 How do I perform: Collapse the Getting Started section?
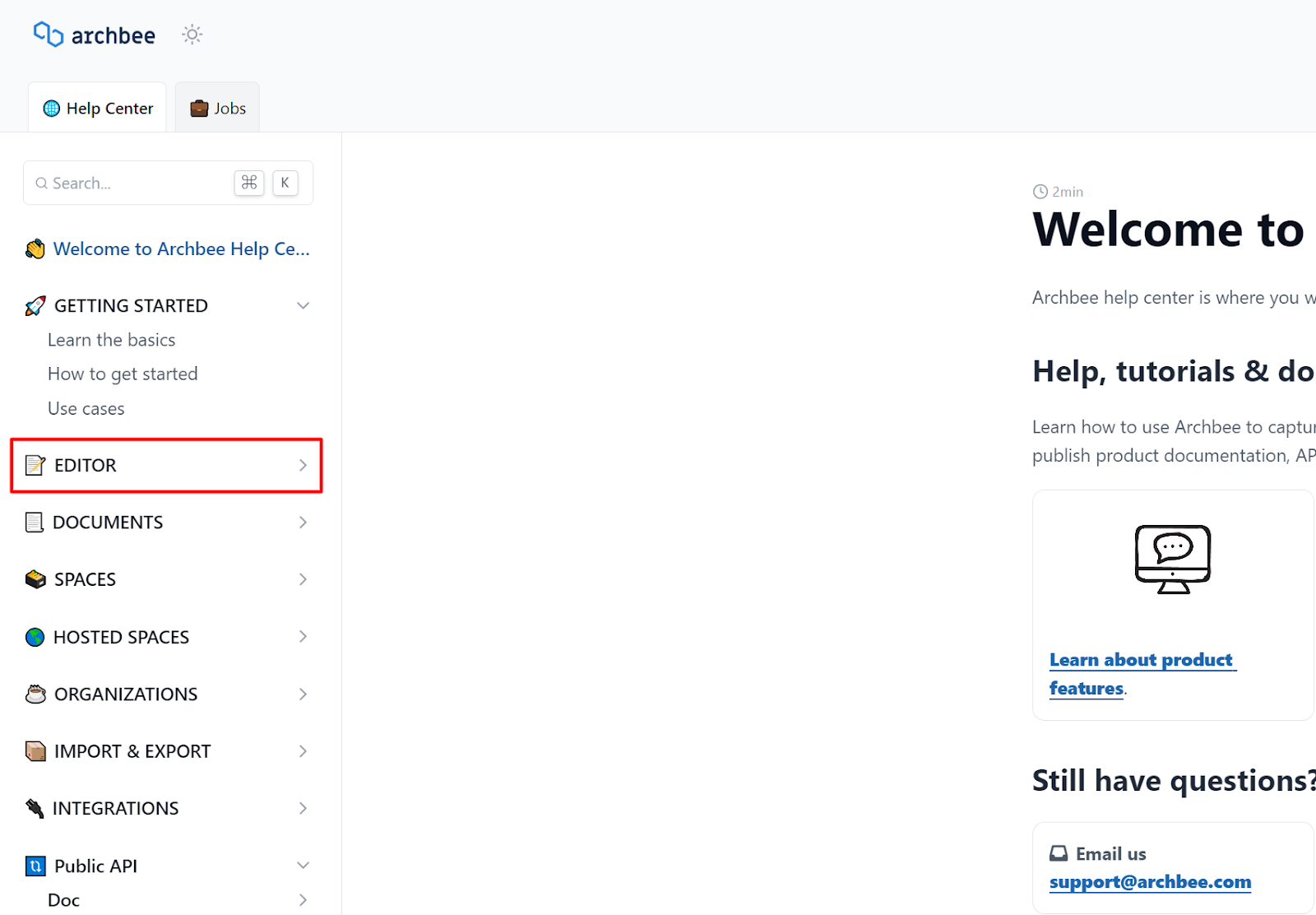(x=303, y=304)
